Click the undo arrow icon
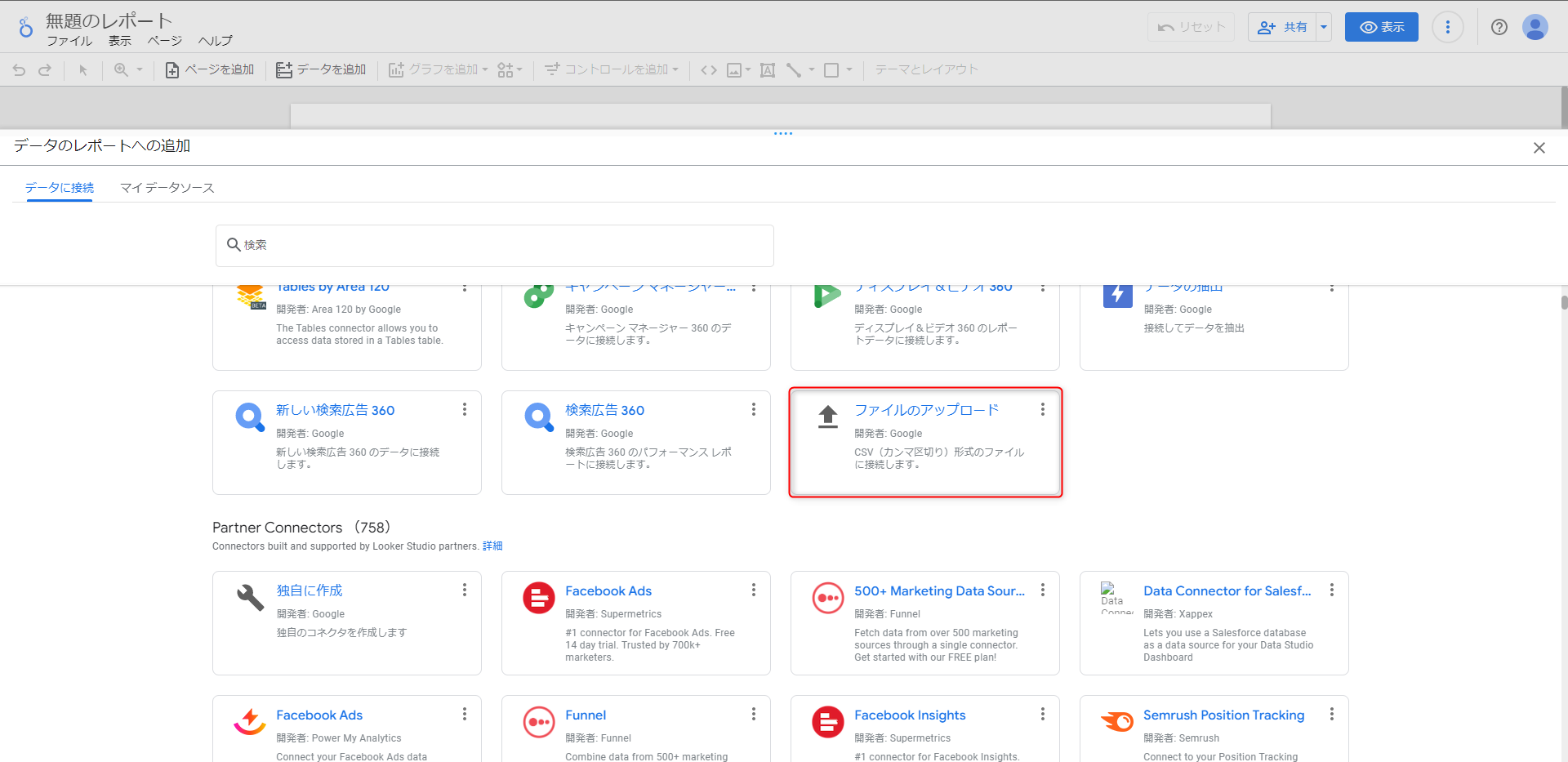1568x762 pixels. pyautogui.click(x=20, y=70)
